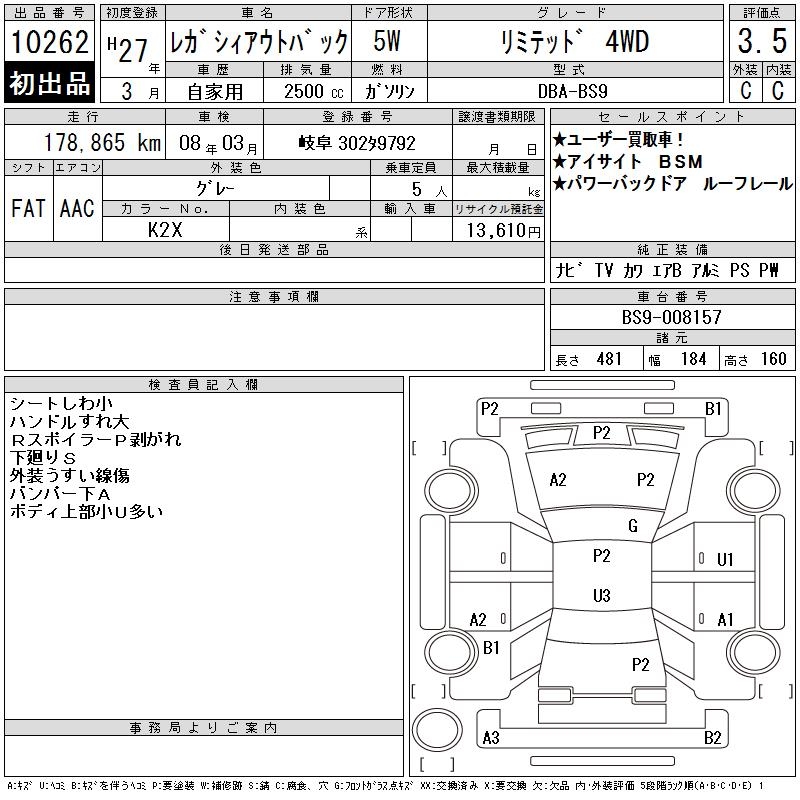This screenshot has width=800, height=800.
Task: Click the first registration year H27
Action: [128, 49]
